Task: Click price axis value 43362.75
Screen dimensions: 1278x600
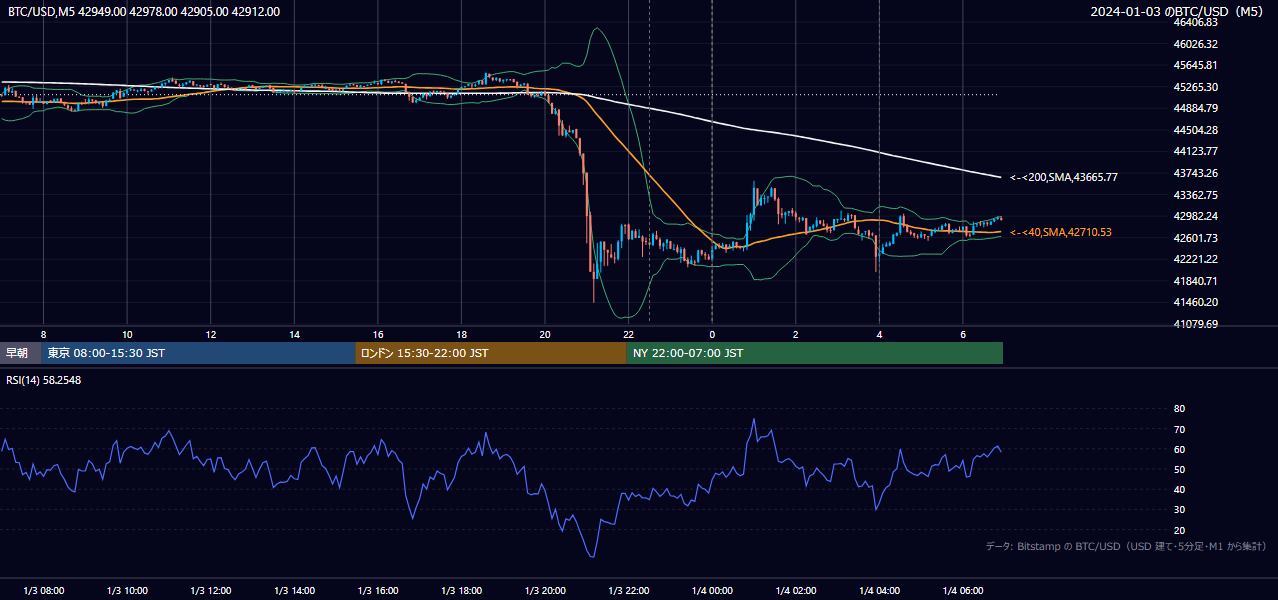Action: 1195,194
